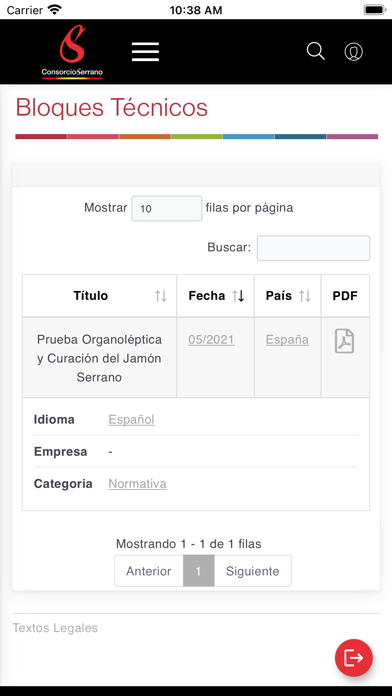Sort table by Fecha column arrows
The image size is (392, 696).
point(238,296)
